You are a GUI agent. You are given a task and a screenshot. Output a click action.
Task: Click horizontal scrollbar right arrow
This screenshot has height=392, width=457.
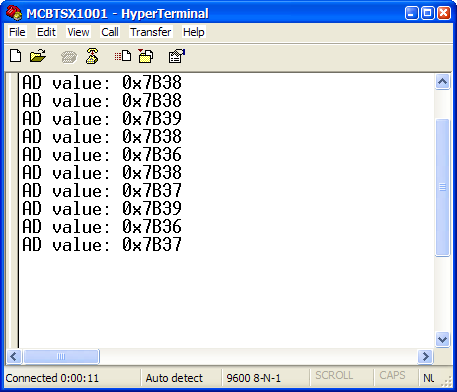(425, 356)
